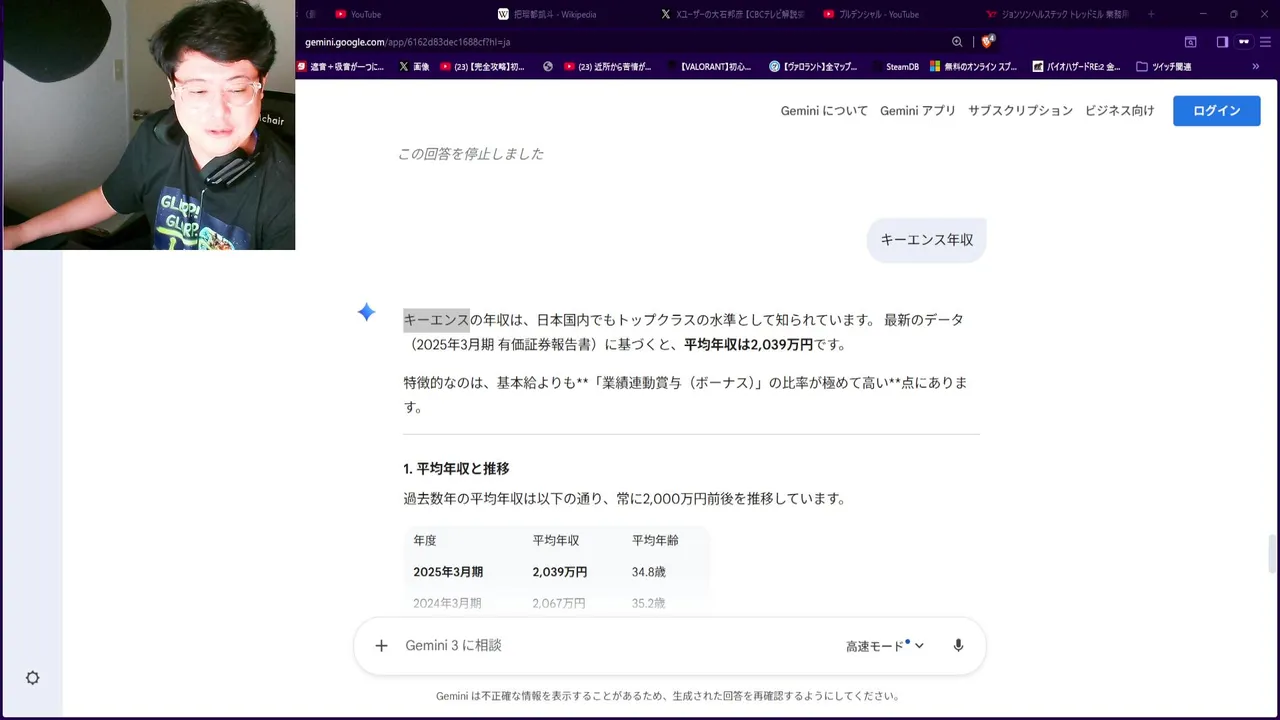Open the ビジネス向け link
Screen dimensions: 1280x720
click(1119, 111)
